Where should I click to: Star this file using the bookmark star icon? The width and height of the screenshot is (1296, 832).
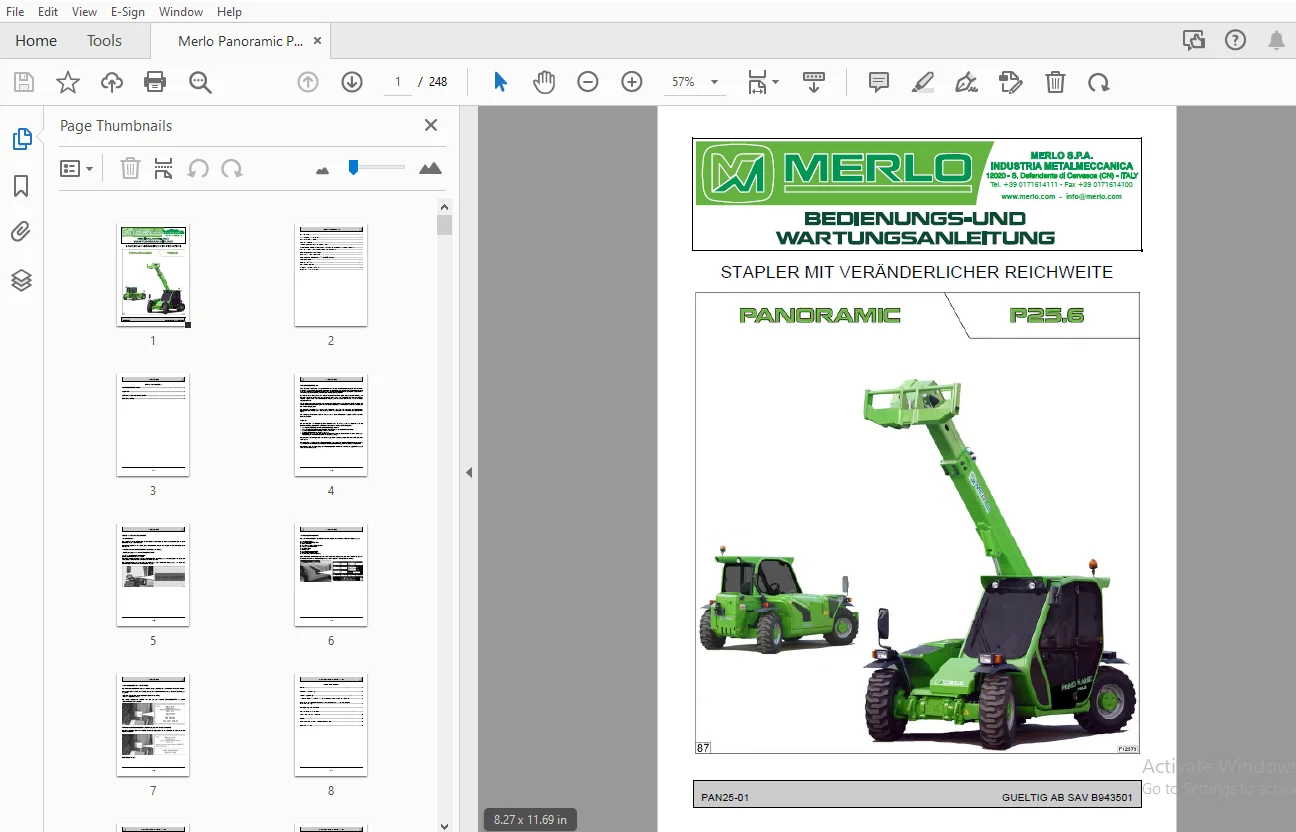point(67,82)
